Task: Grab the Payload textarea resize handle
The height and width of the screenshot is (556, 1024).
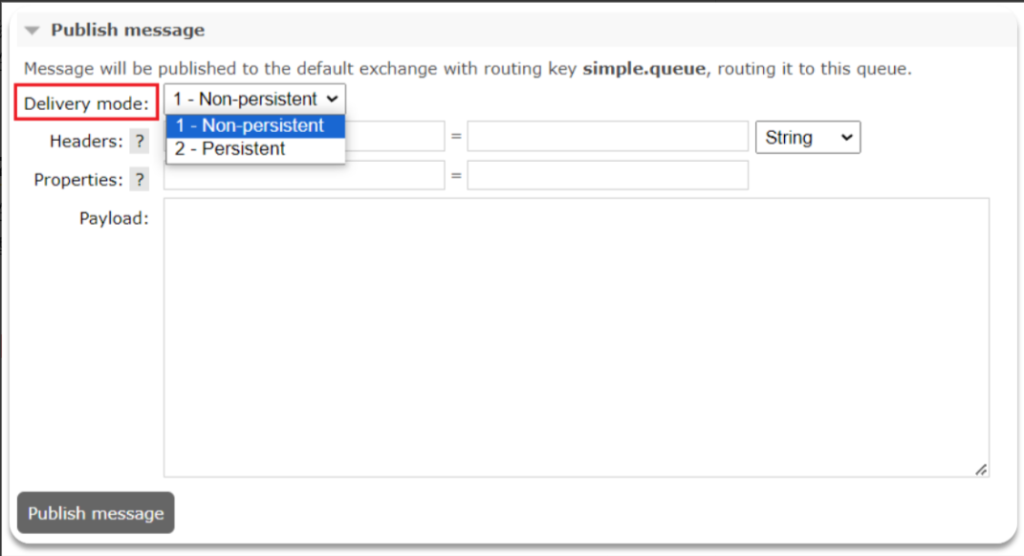Action: pos(981,469)
